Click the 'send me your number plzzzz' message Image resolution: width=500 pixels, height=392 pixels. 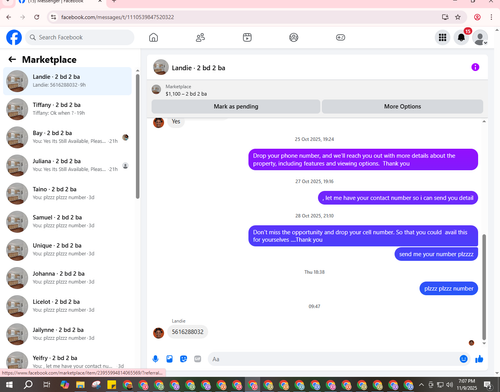click(x=436, y=254)
